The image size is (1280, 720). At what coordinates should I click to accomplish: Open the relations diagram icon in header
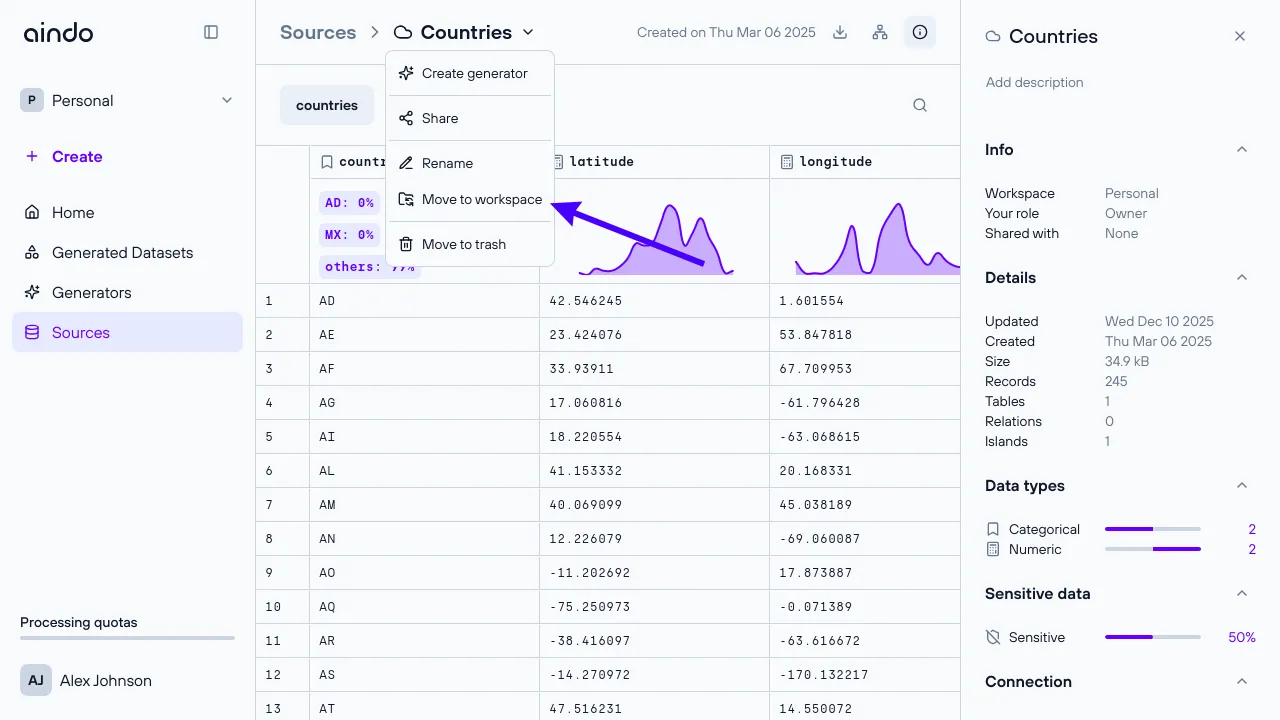880,32
